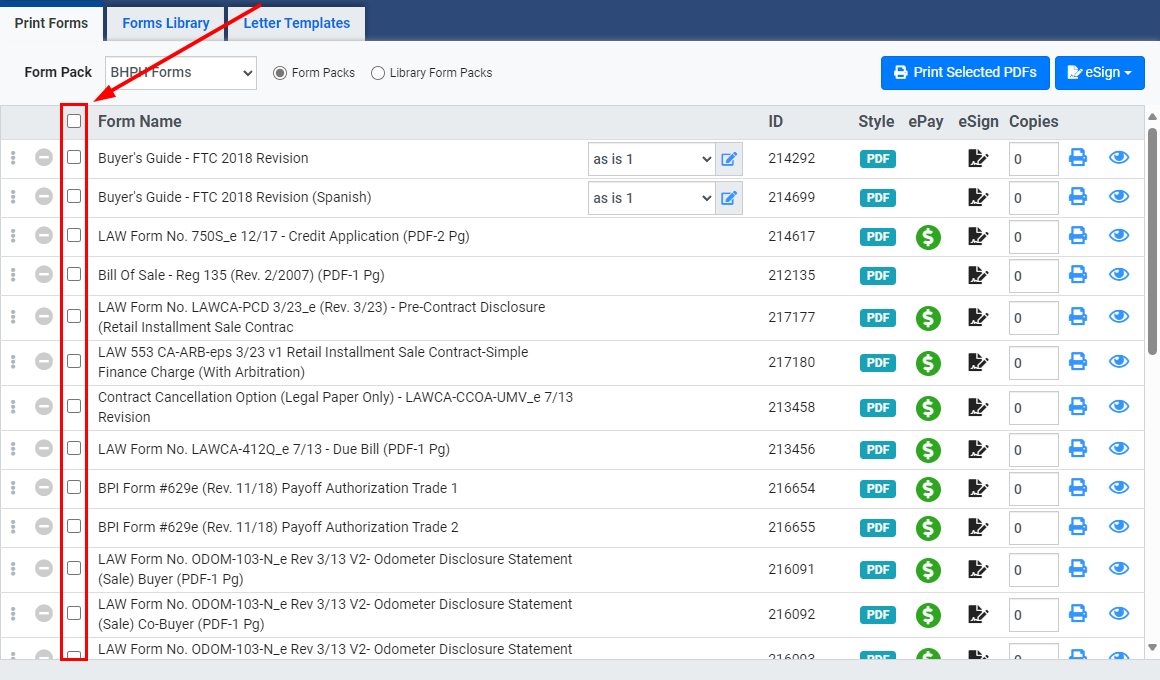Remove Credit Application row with minus icon
1160x680 pixels.
[44, 235]
